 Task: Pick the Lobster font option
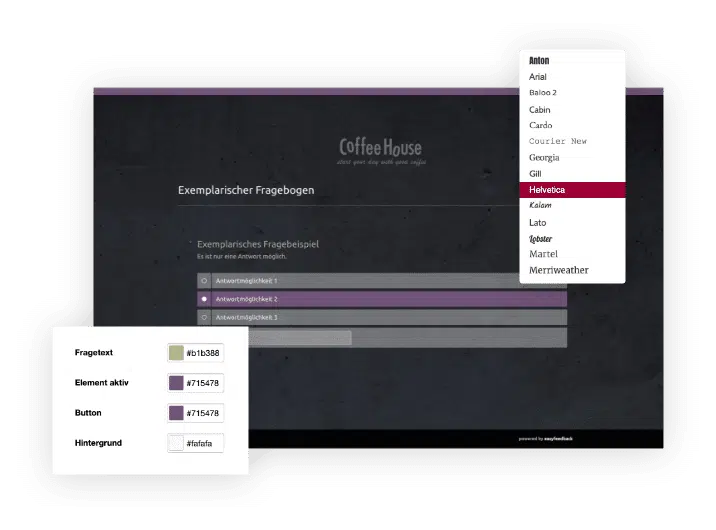(541, 239)
